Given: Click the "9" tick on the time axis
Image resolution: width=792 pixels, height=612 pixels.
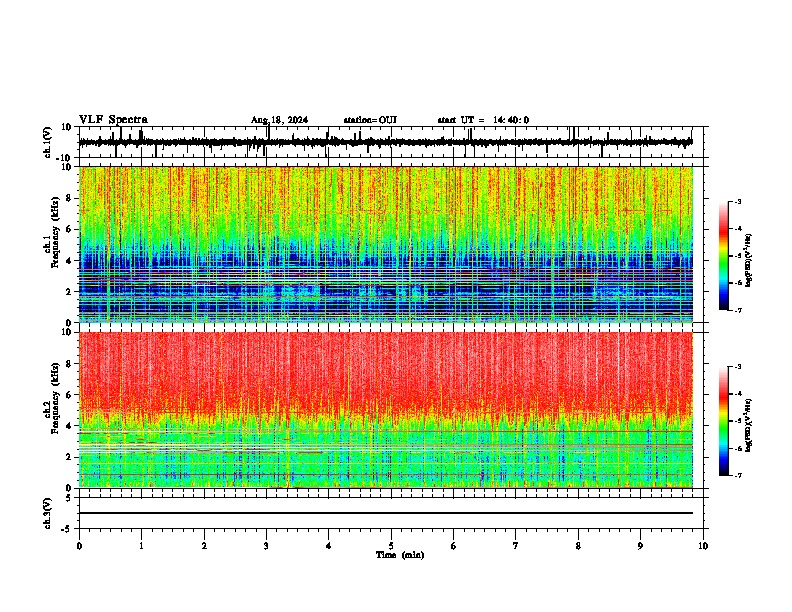Looking at the screenshot, I should [640, 546].
